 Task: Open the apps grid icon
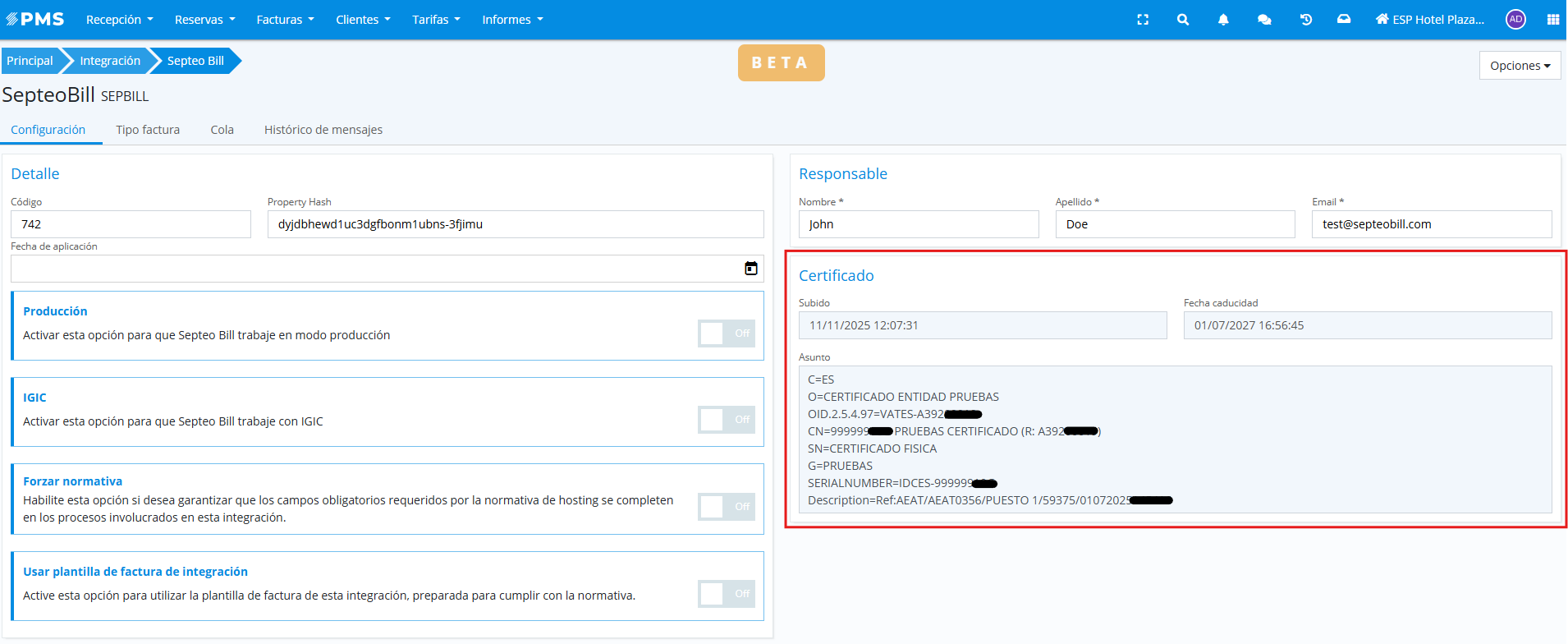pyautogui.click(x=1552, y=20)
